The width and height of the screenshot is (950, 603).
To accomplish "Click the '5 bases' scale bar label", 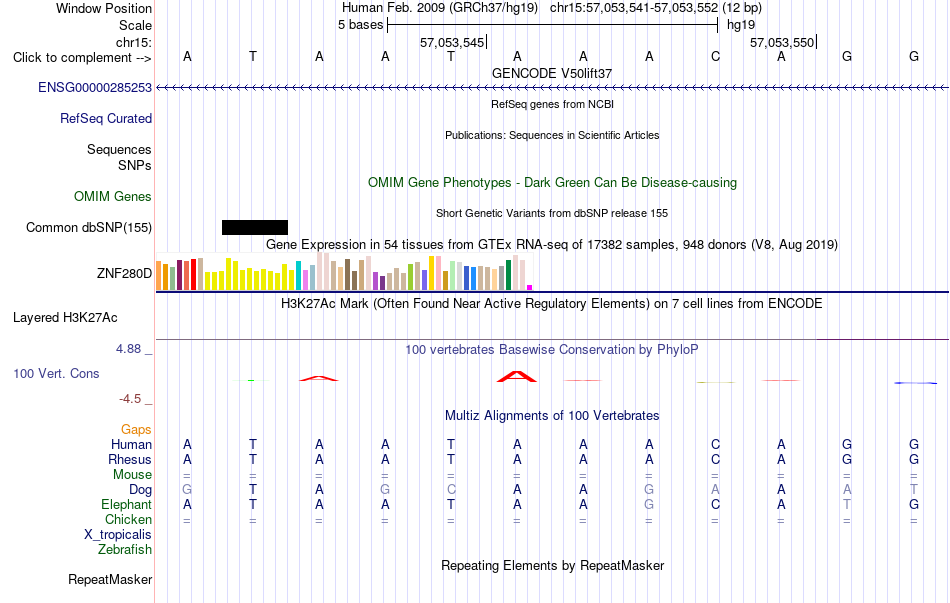I will click(360, 25).
